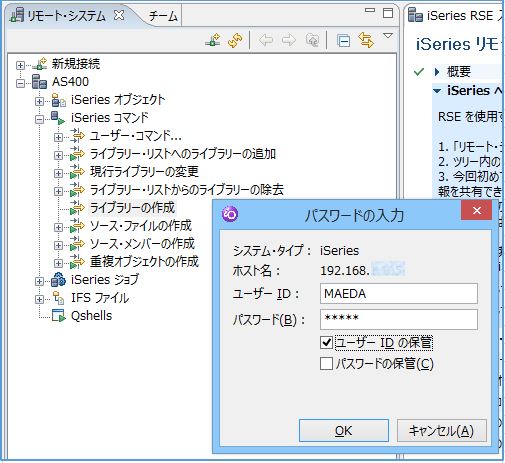This screenshot has height=463, width=505.
Task: Collapse the iSeries section in RSE panel
Action: click(437, 91)
